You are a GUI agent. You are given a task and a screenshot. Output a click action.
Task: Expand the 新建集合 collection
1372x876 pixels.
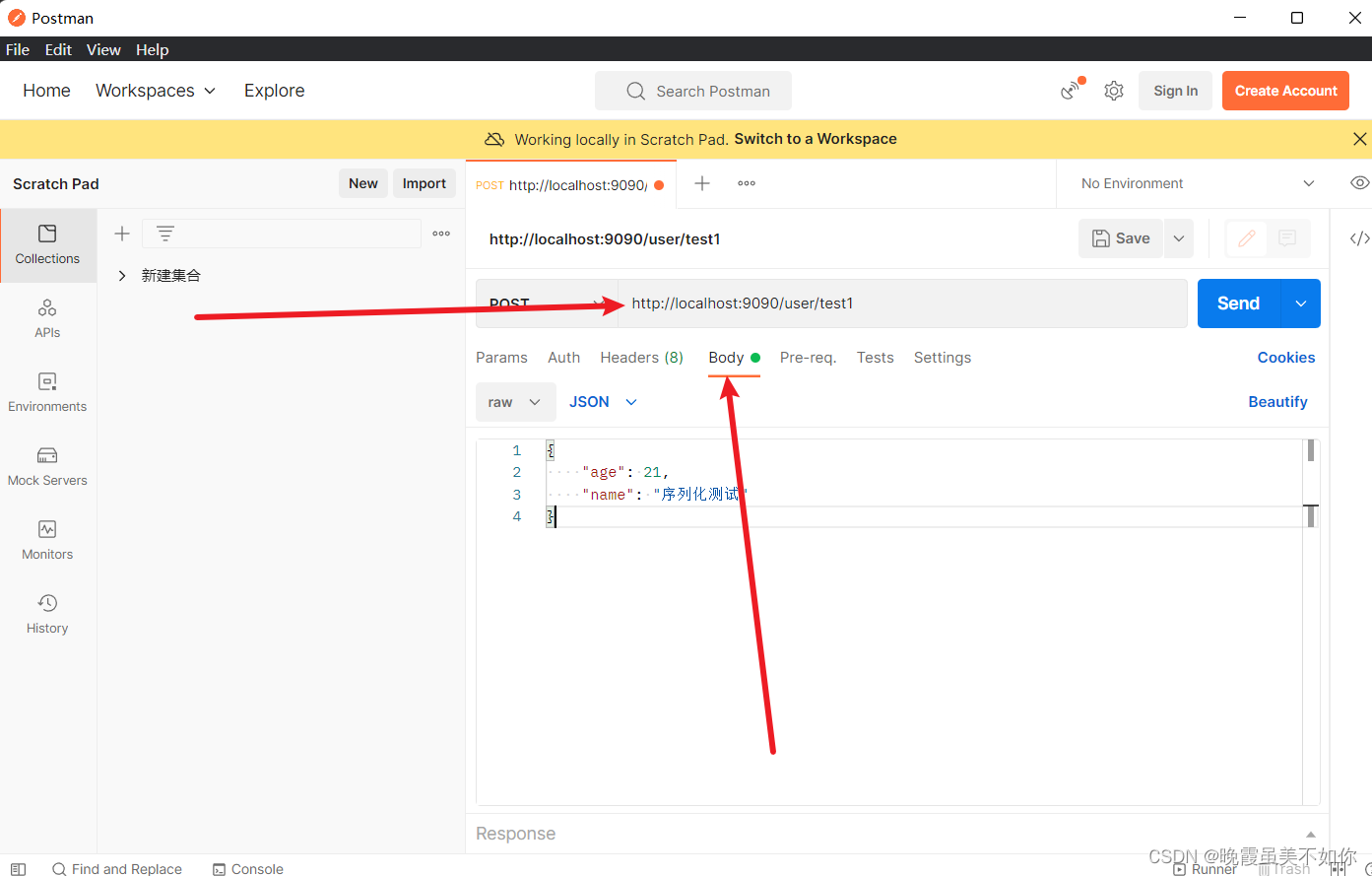coord(122,276)
